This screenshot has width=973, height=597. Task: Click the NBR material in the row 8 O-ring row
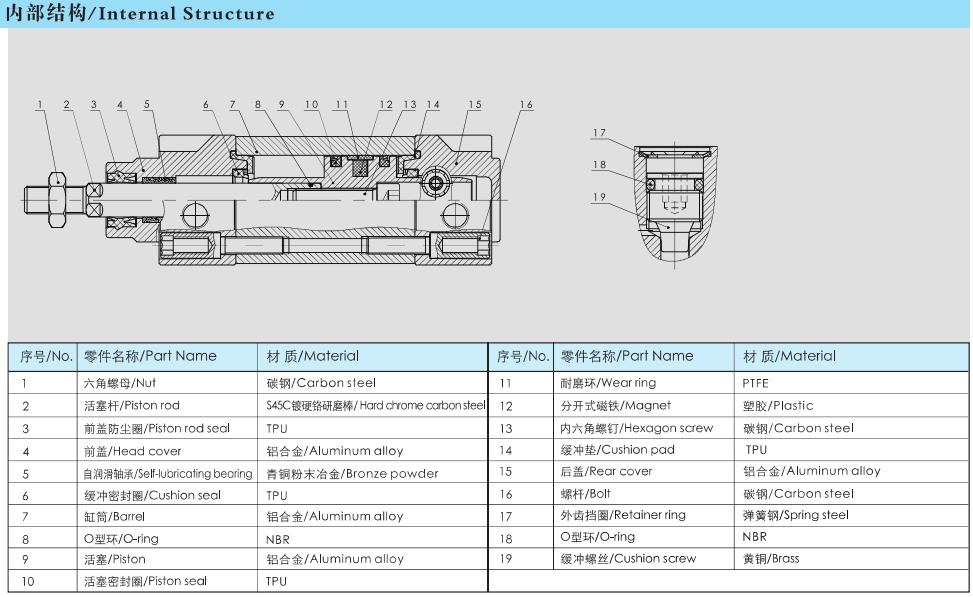click(277, 539)
